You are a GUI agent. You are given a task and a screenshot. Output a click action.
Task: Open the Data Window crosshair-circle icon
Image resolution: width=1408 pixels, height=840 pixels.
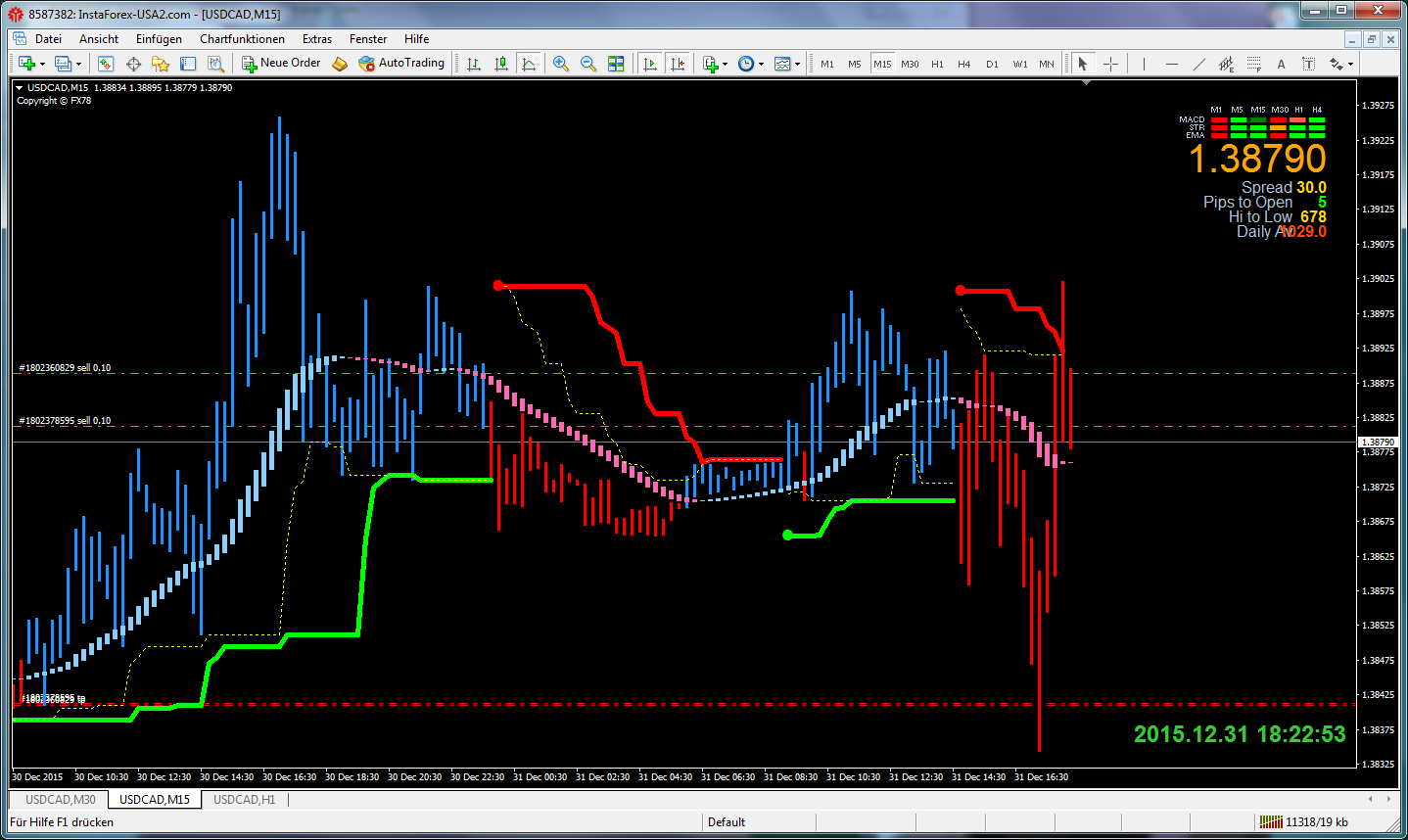coord(133,64)
